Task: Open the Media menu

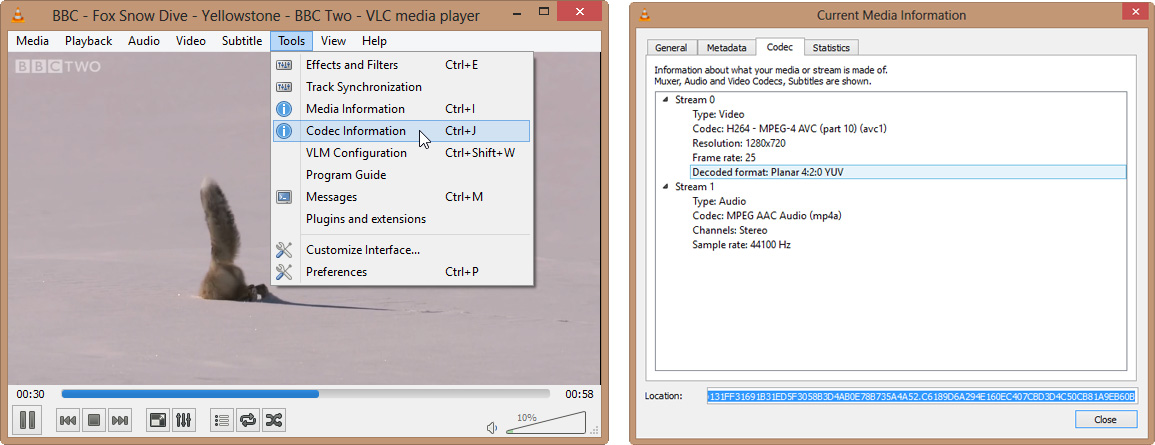Action: coord(32,41)
